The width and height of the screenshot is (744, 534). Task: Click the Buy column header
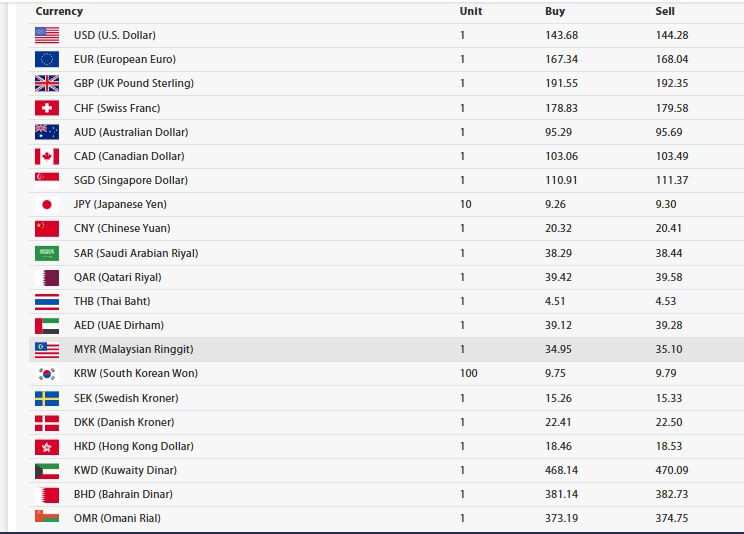555,11
